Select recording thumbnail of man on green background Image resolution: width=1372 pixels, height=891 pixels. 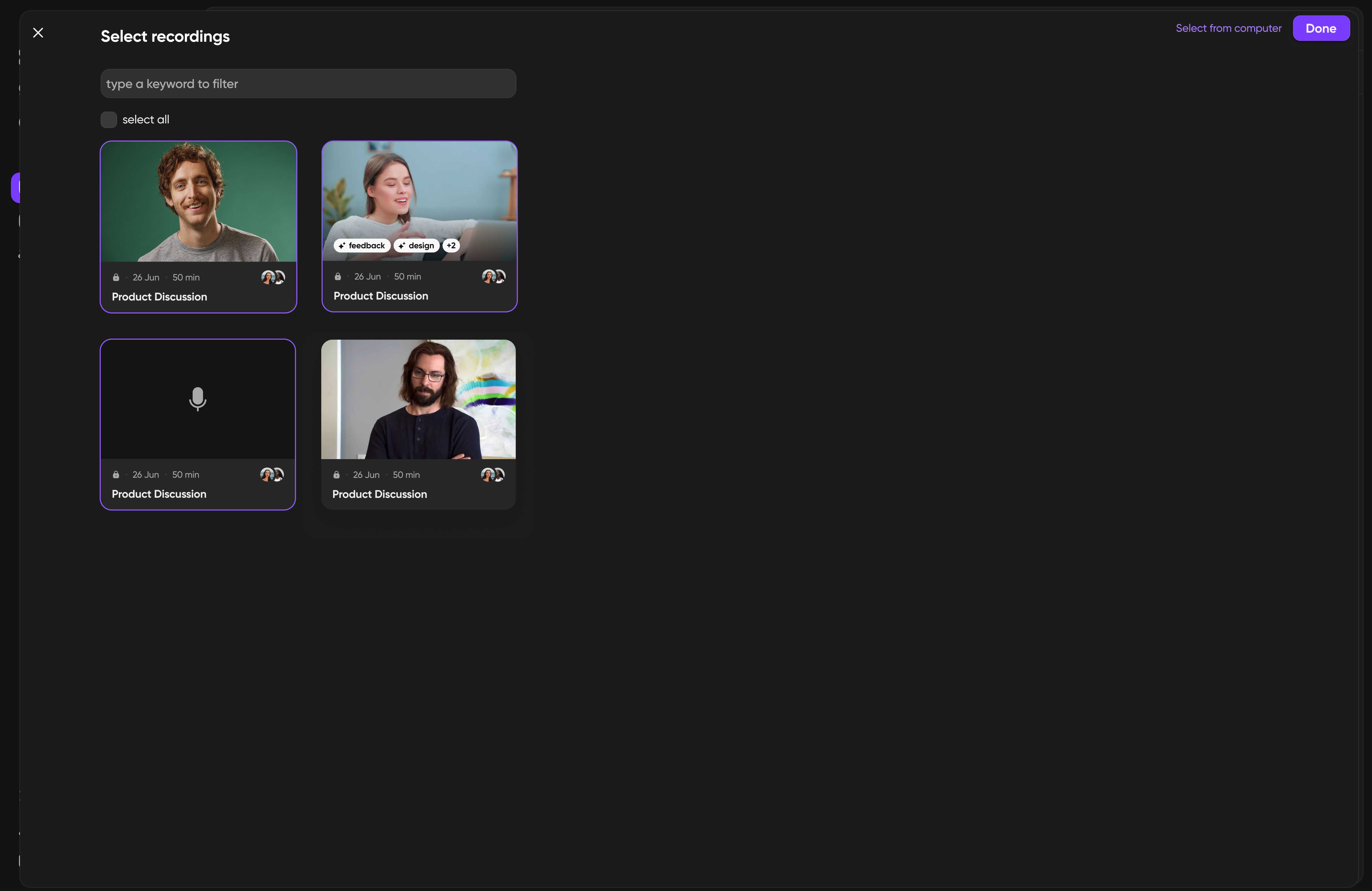[x=198, y=202]
